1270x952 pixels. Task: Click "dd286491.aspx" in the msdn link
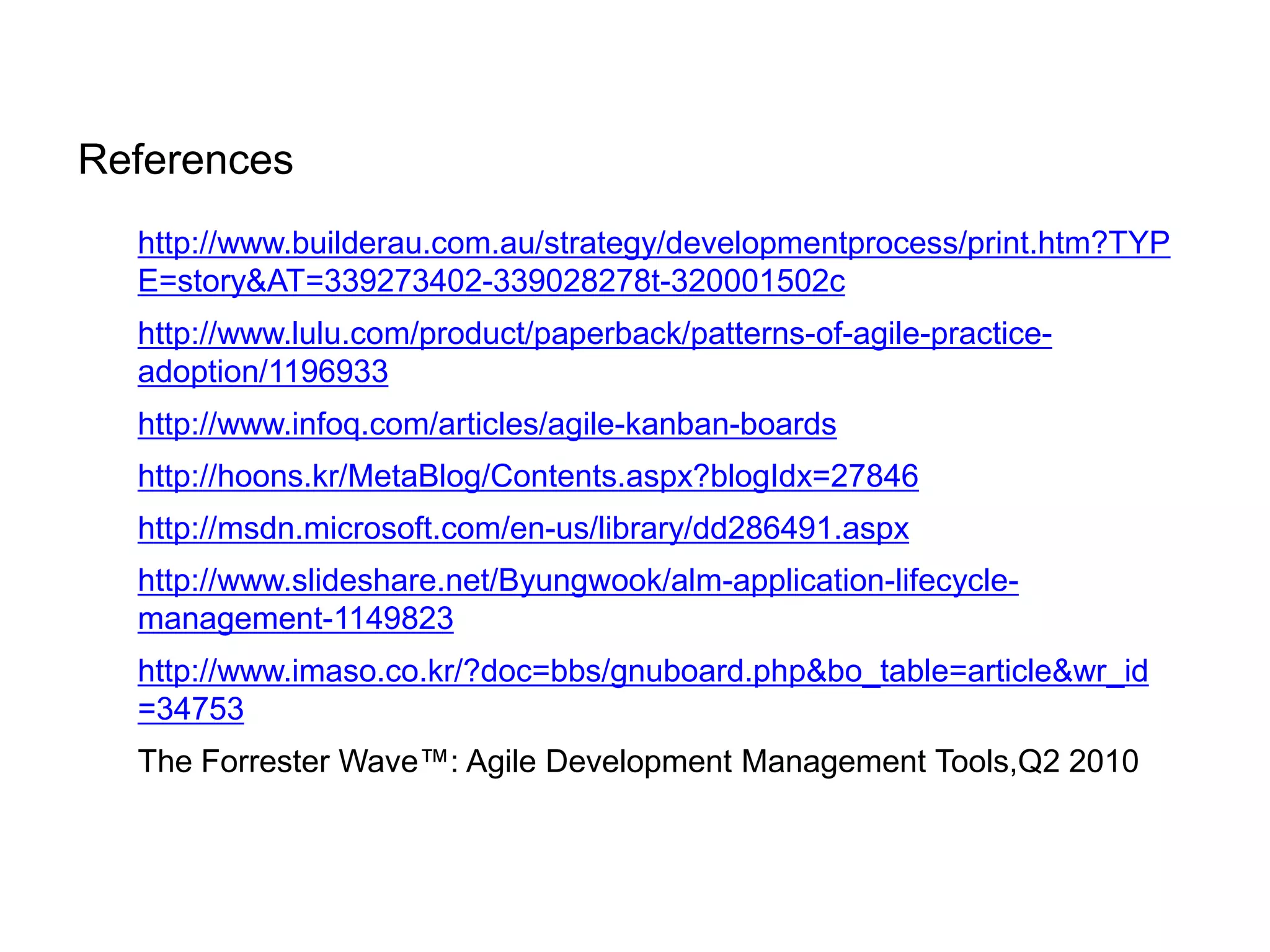coord(801,529)
